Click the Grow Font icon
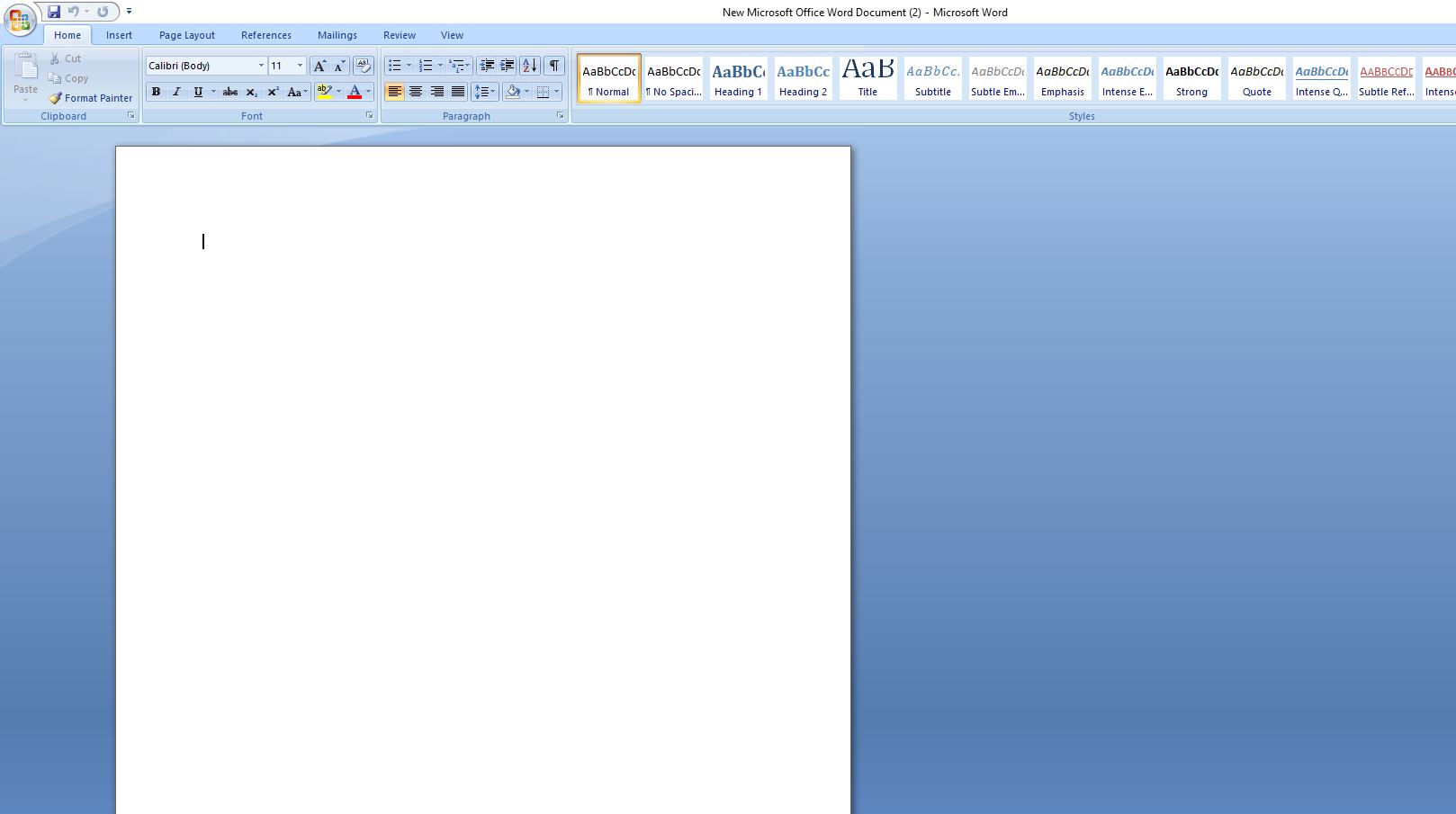This screenshot has width=1456, height=814. 319,66
